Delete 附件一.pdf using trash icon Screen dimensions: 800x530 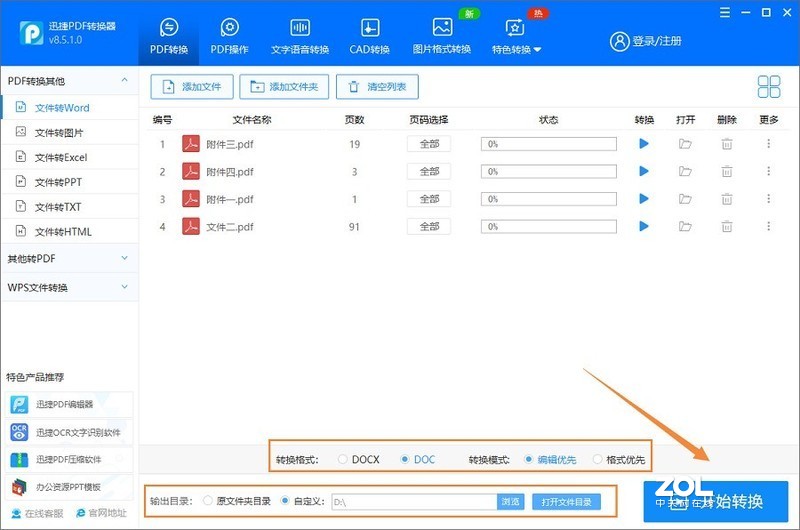[x=727, y=199]
